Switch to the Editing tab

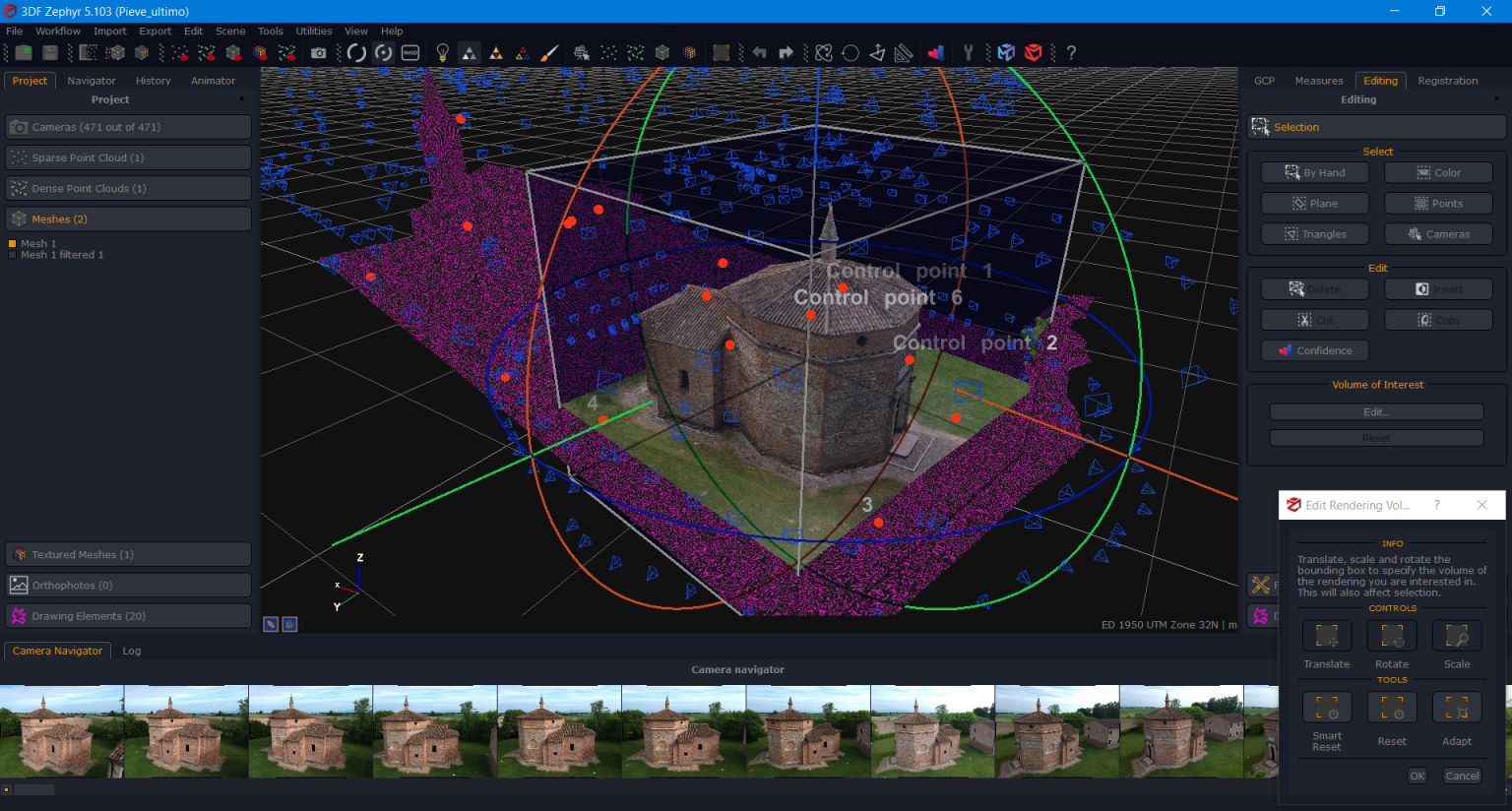pos(1380,81)
